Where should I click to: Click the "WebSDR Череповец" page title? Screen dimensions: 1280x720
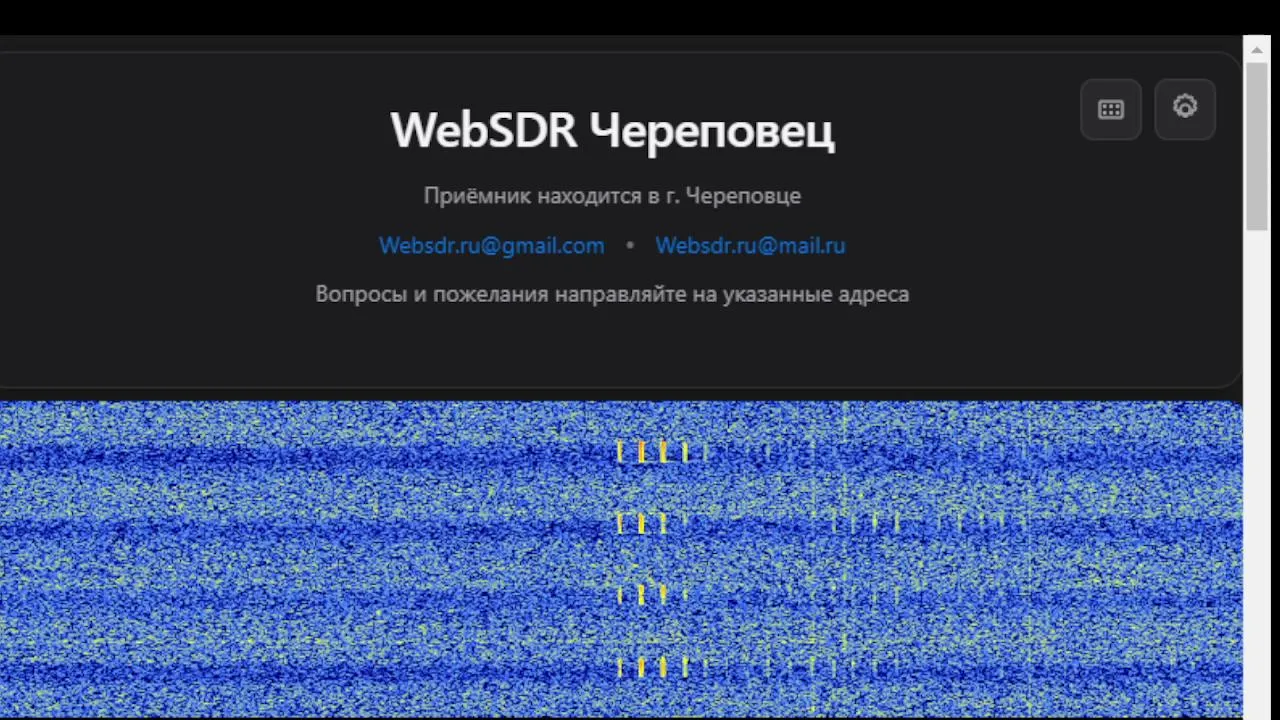pyautogui.click(x=612, y=131)
